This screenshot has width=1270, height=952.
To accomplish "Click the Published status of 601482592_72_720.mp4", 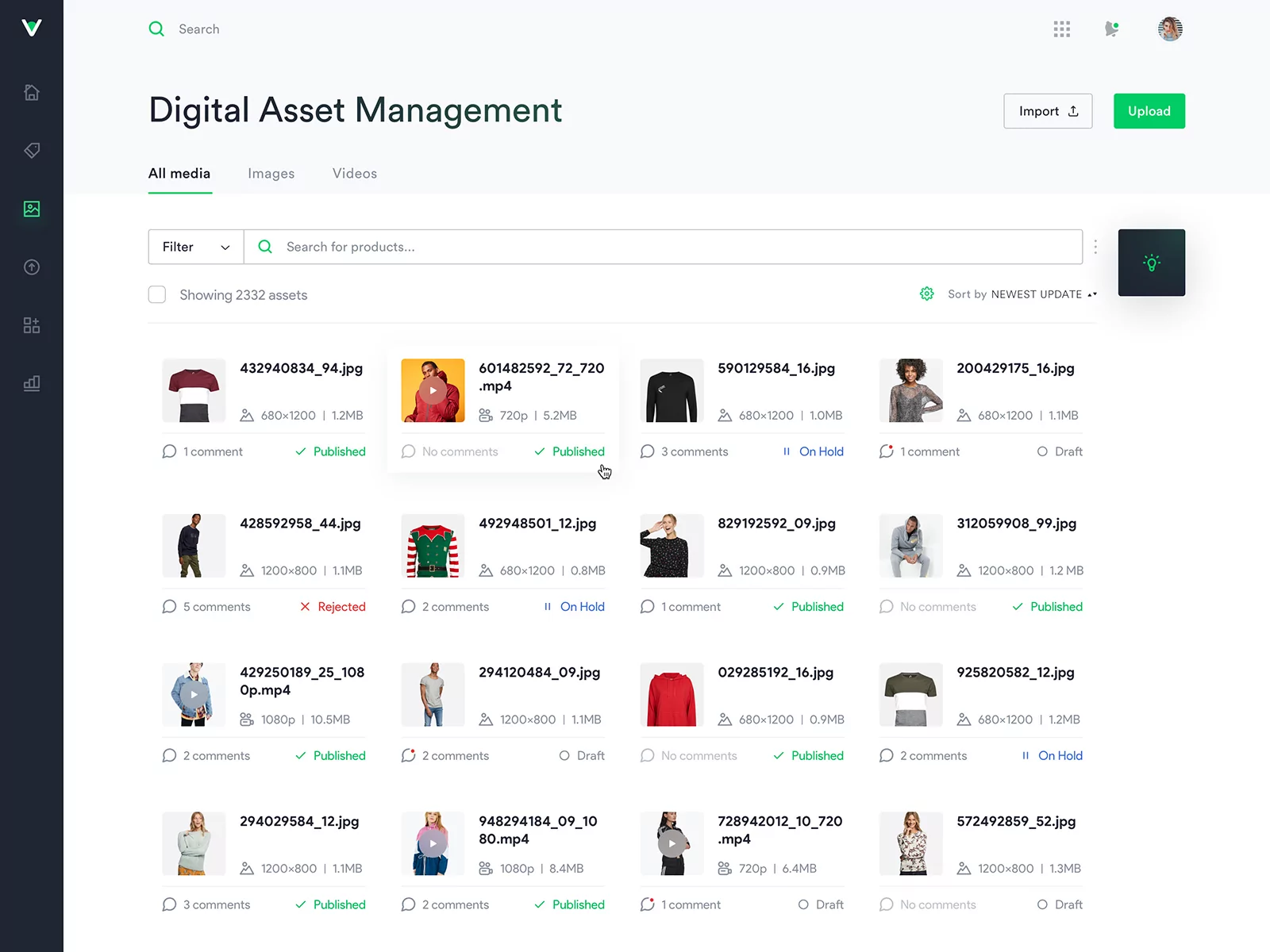I will point(569,451).
